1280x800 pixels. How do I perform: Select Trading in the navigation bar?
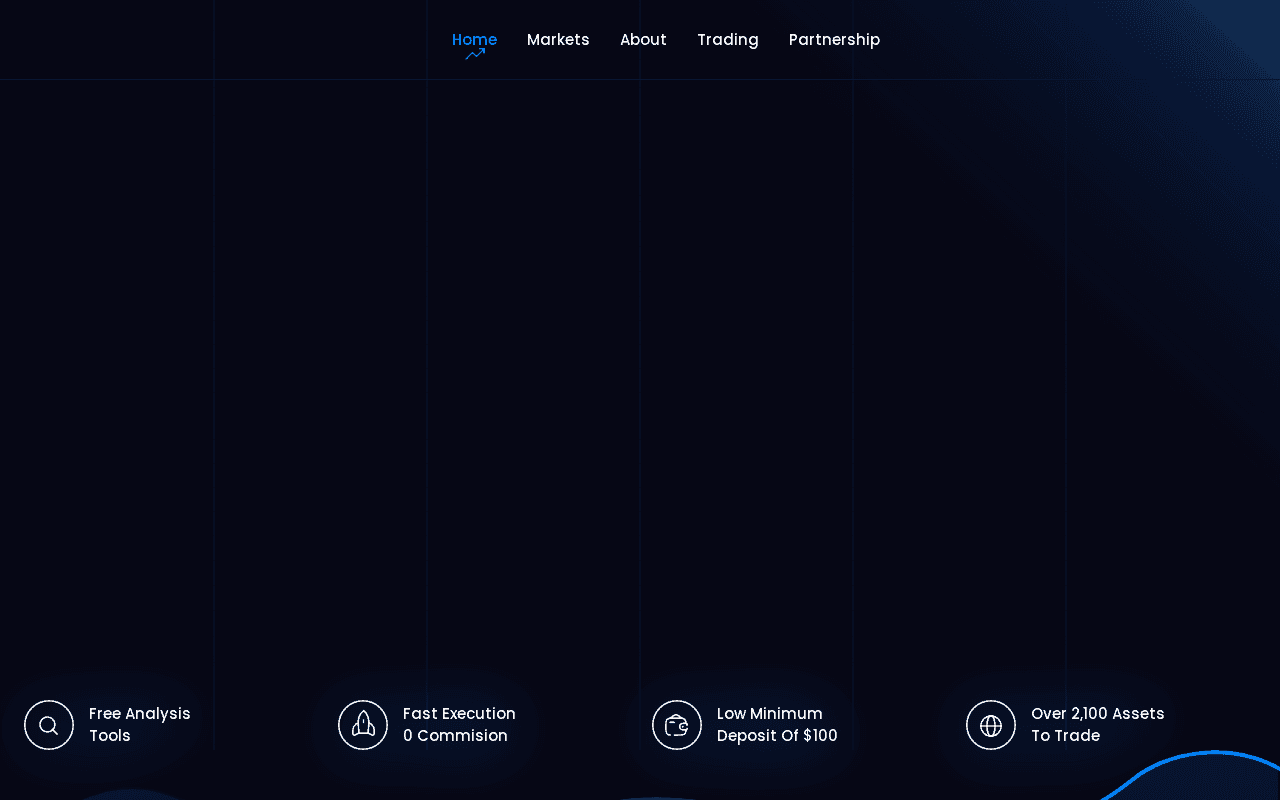728,40
